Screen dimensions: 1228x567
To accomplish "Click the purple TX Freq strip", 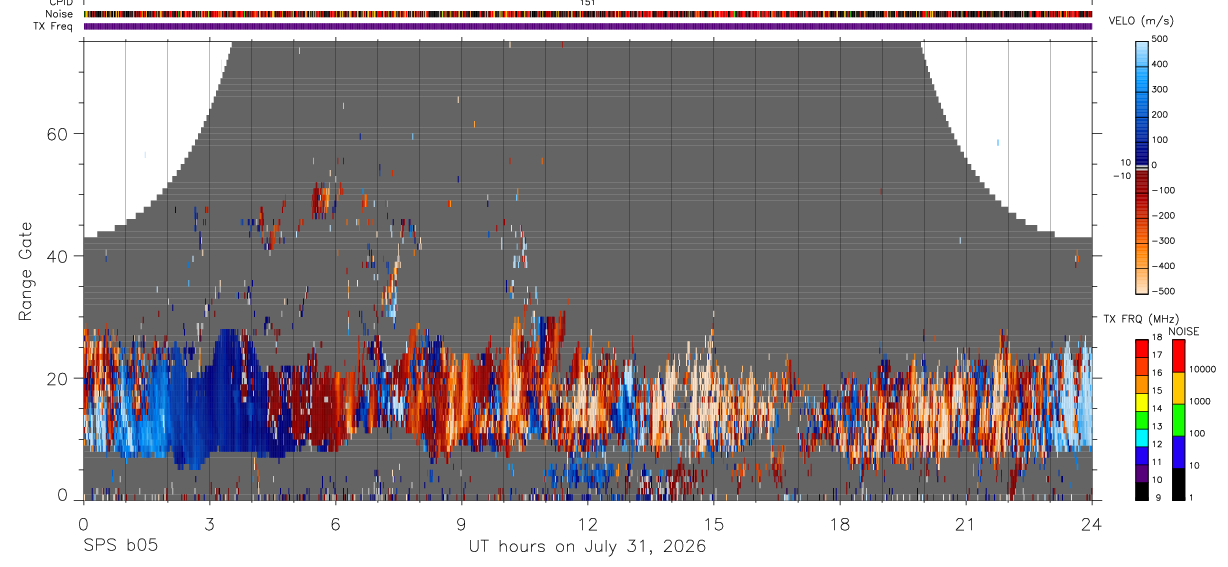I will (x=588, y=27).
